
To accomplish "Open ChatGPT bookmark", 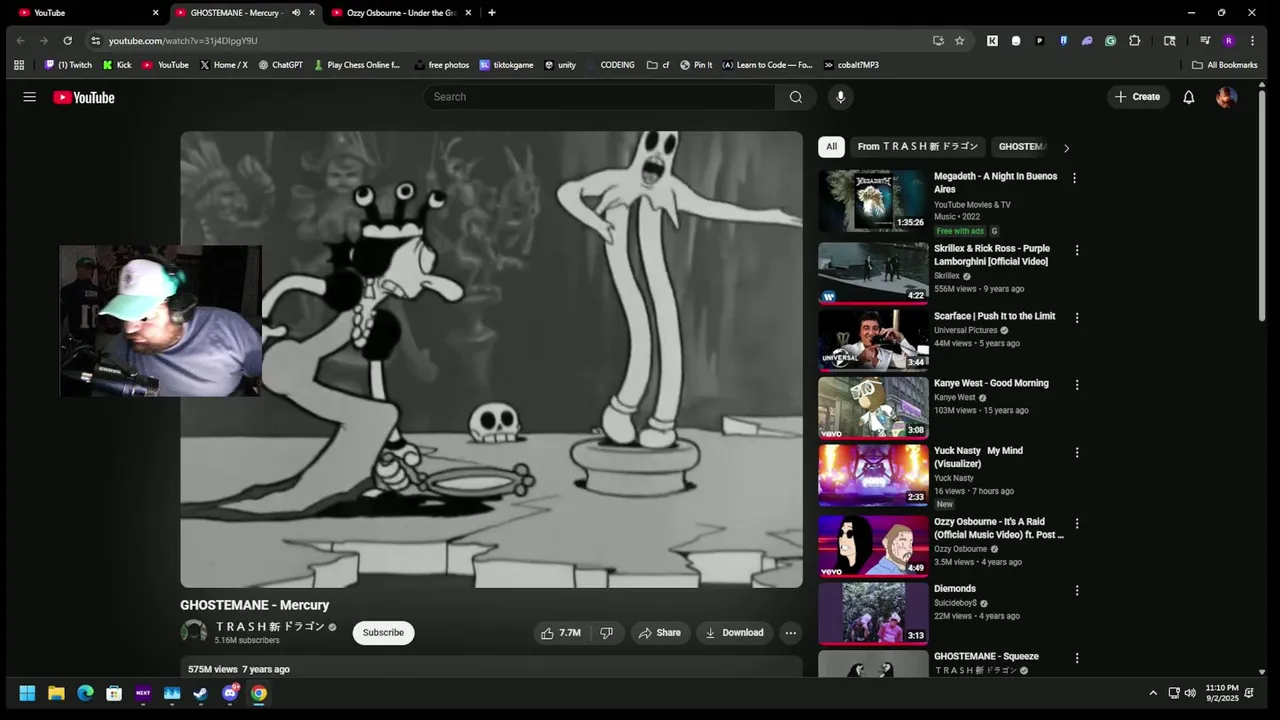I will (x=280, y=65).
